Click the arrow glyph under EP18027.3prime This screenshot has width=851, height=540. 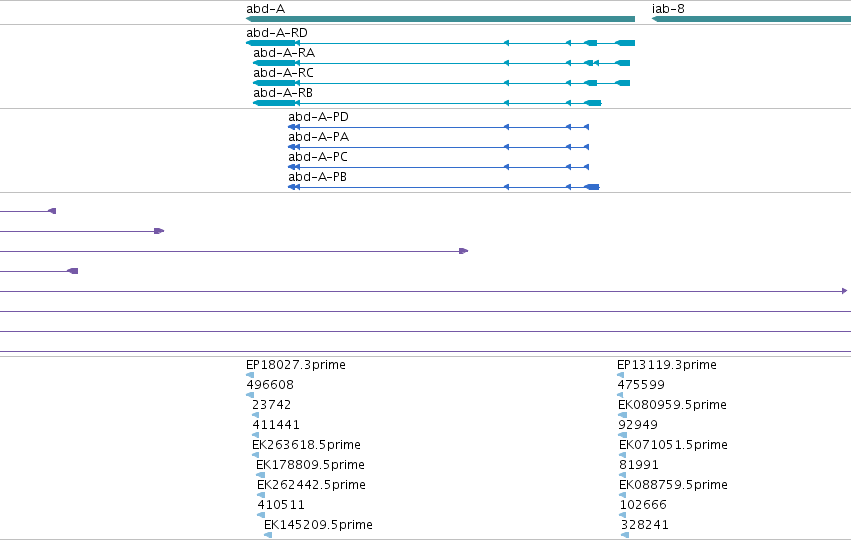(x=250, y=375)
